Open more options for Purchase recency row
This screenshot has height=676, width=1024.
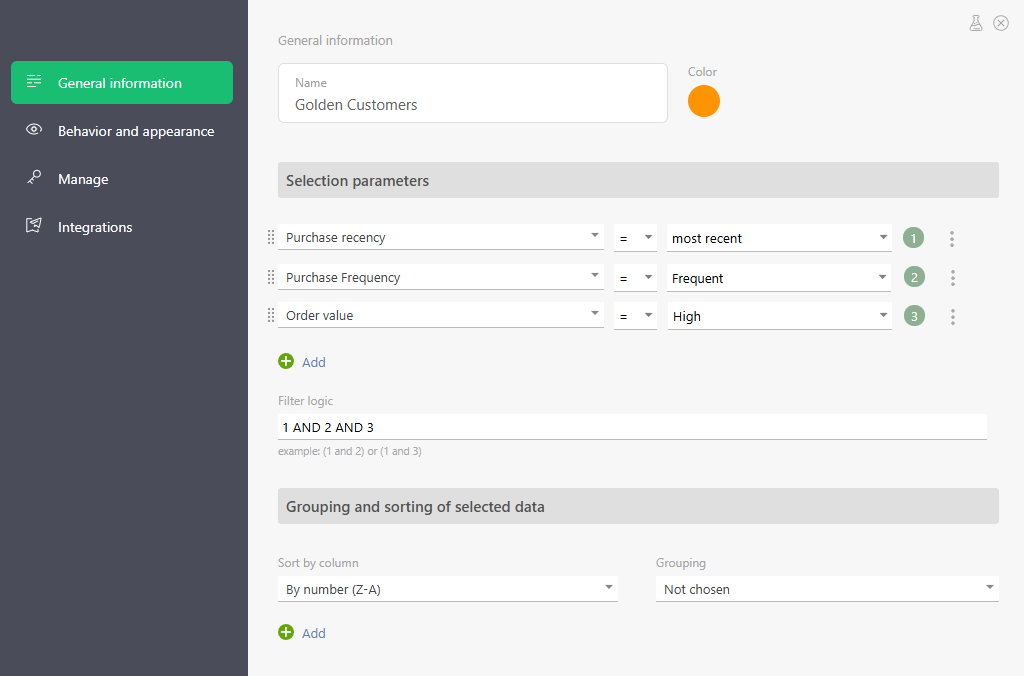[x=952, y=239]
